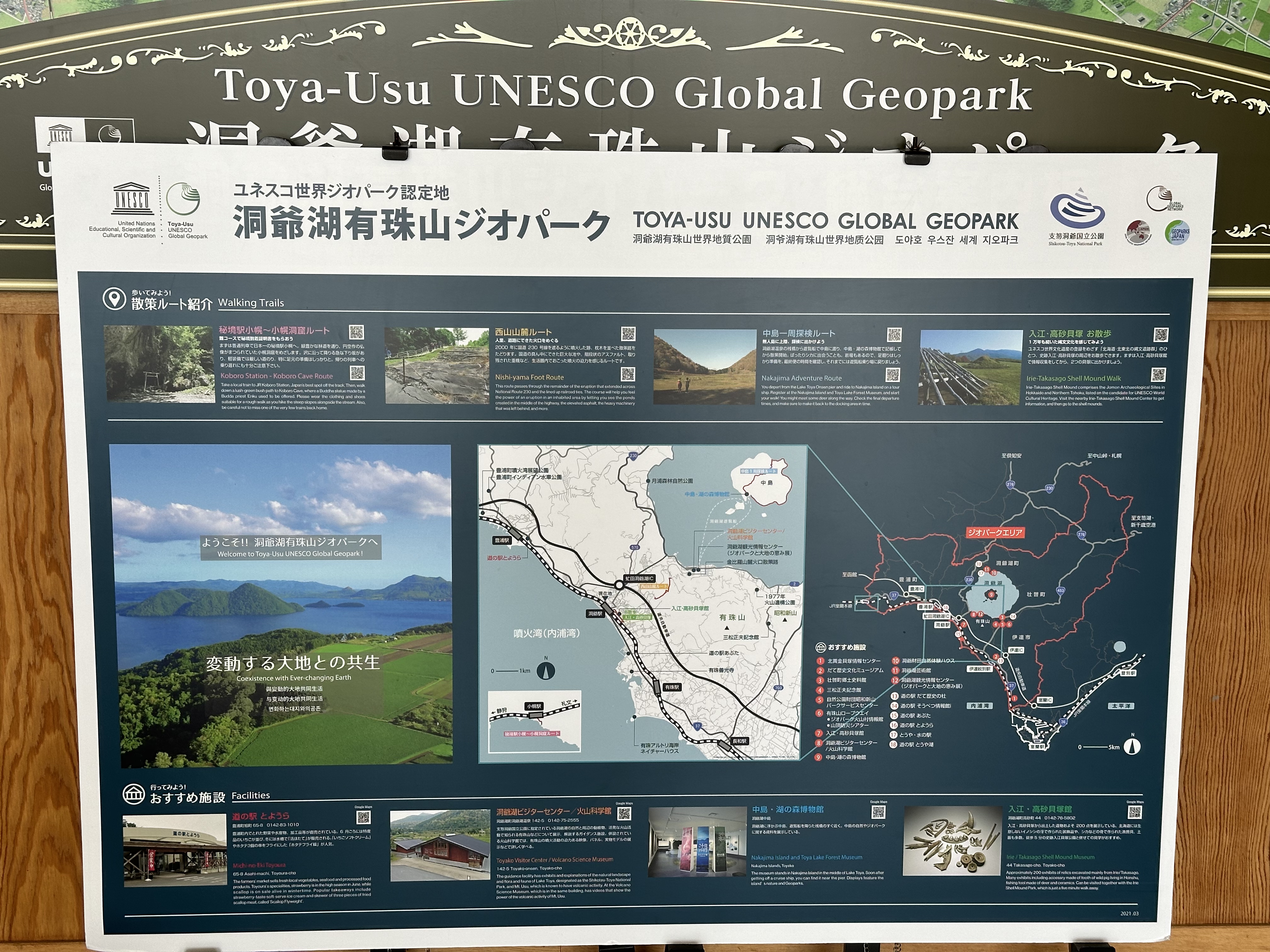Open the Michi-no-Eki Toyoura building photo
The width and height of the screenshot is (1270, 952).
(174, 850)
